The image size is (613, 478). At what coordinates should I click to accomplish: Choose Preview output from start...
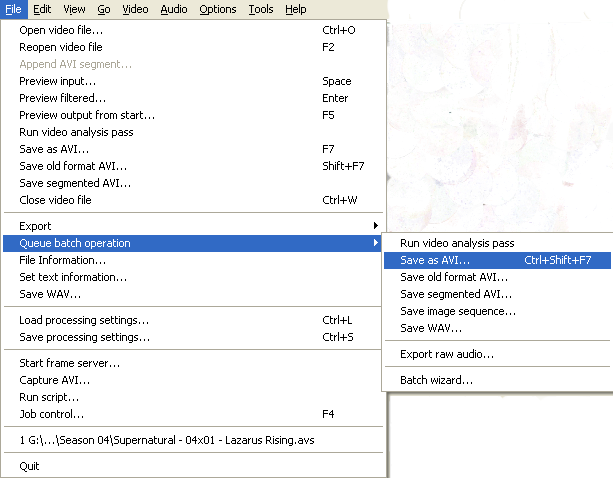[x=192, y=115]
